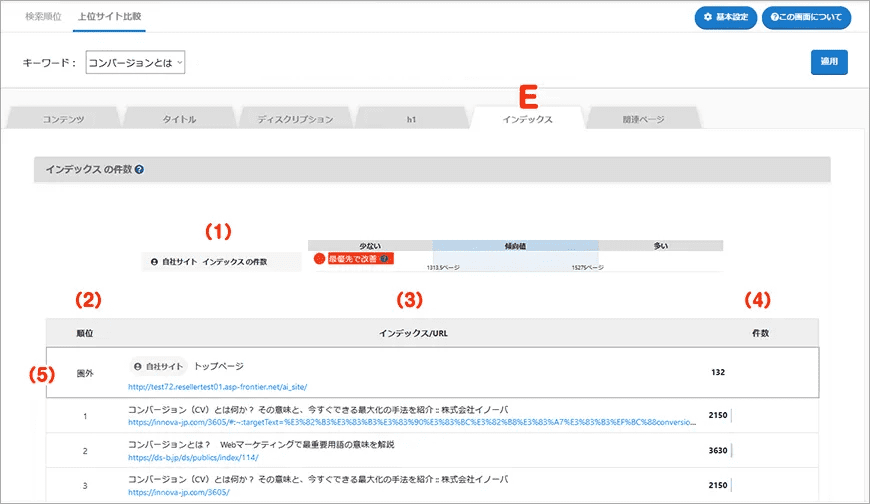Open この画面について help button
870x504 pixels.
[806, 17]
